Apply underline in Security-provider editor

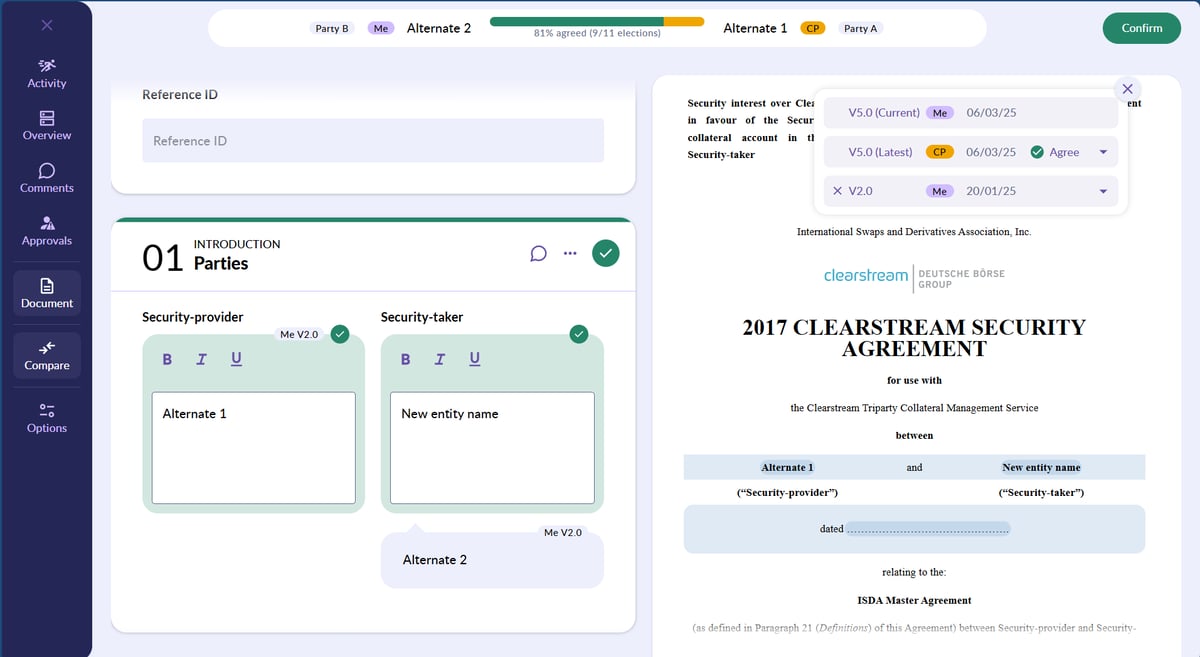[236, 359]
